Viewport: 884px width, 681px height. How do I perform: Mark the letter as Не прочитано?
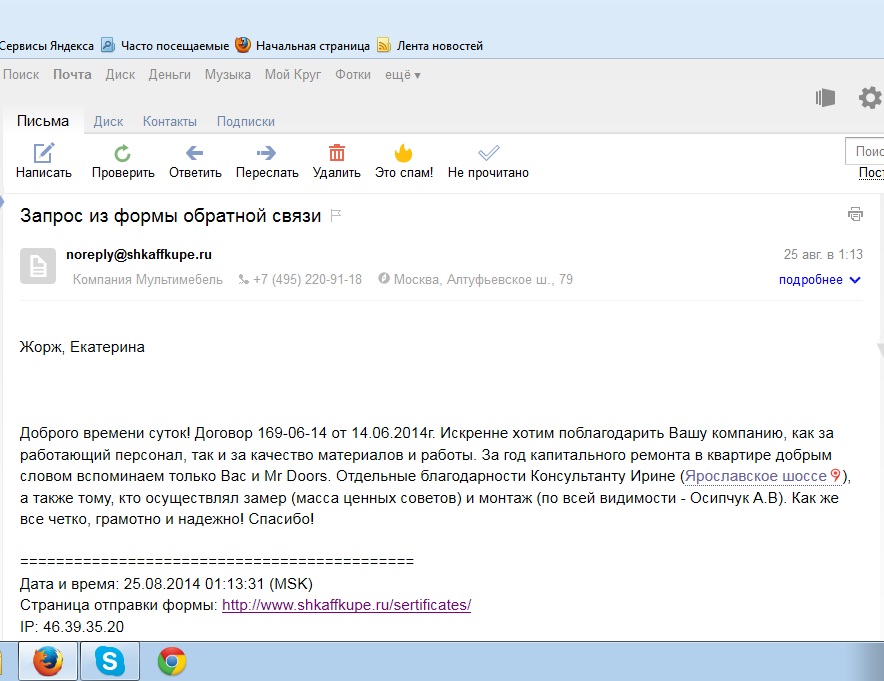click(488, 153)
